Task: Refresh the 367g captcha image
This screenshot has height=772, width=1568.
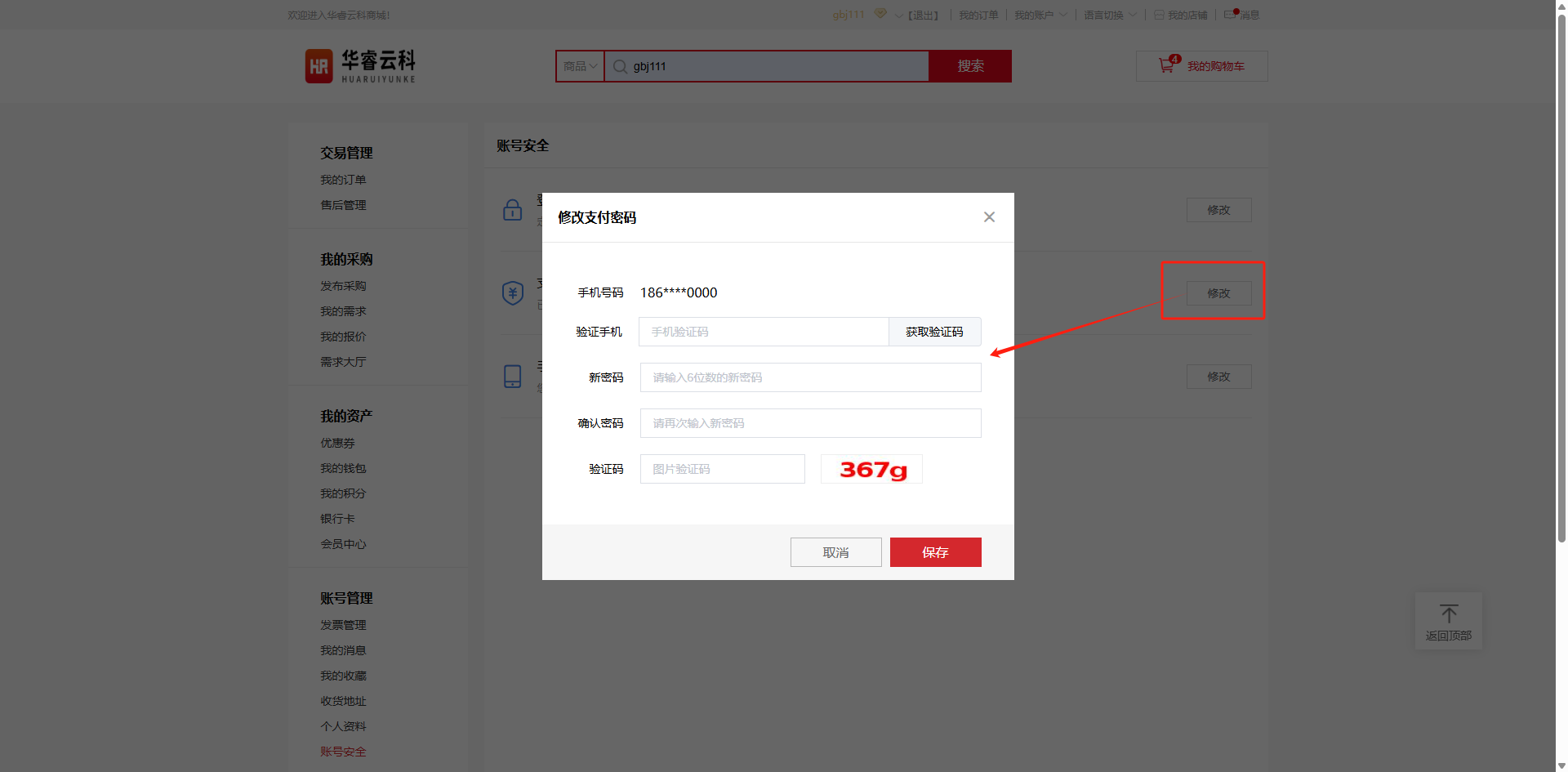Action: (x=871, y=470)
